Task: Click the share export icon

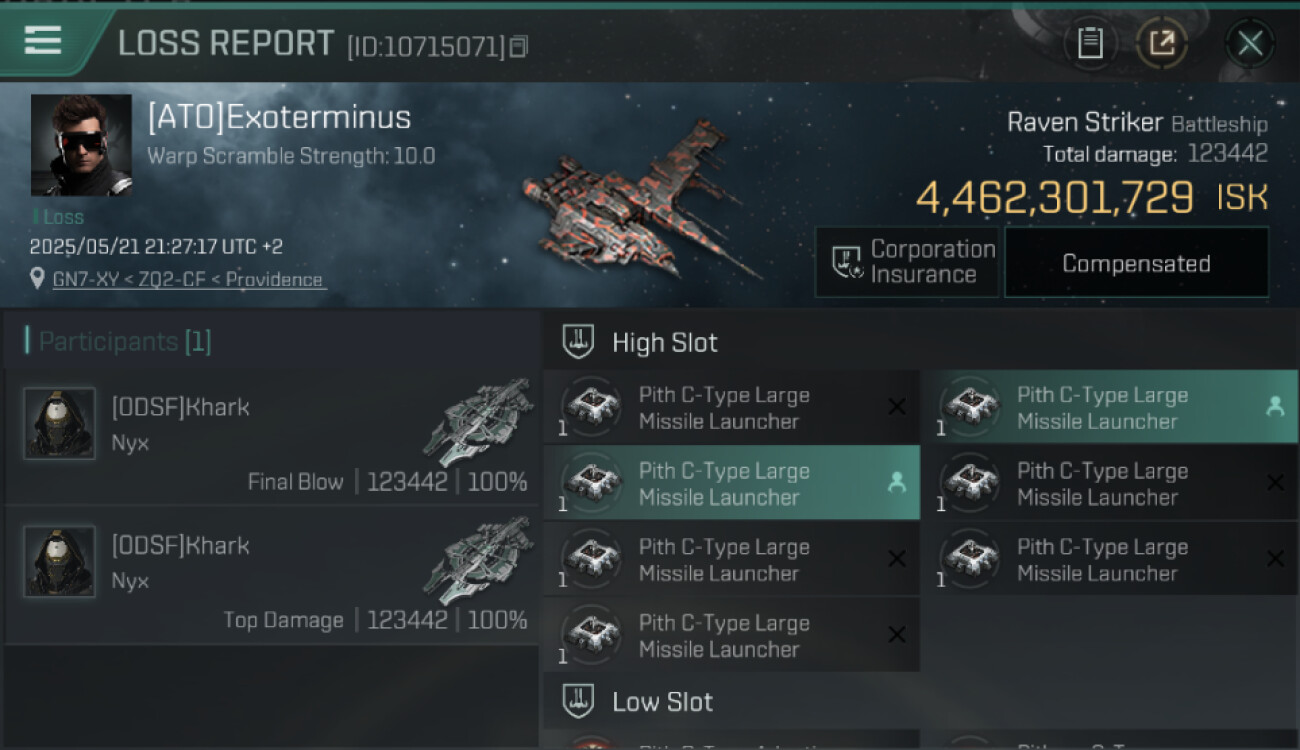Action: point(1161,43)
